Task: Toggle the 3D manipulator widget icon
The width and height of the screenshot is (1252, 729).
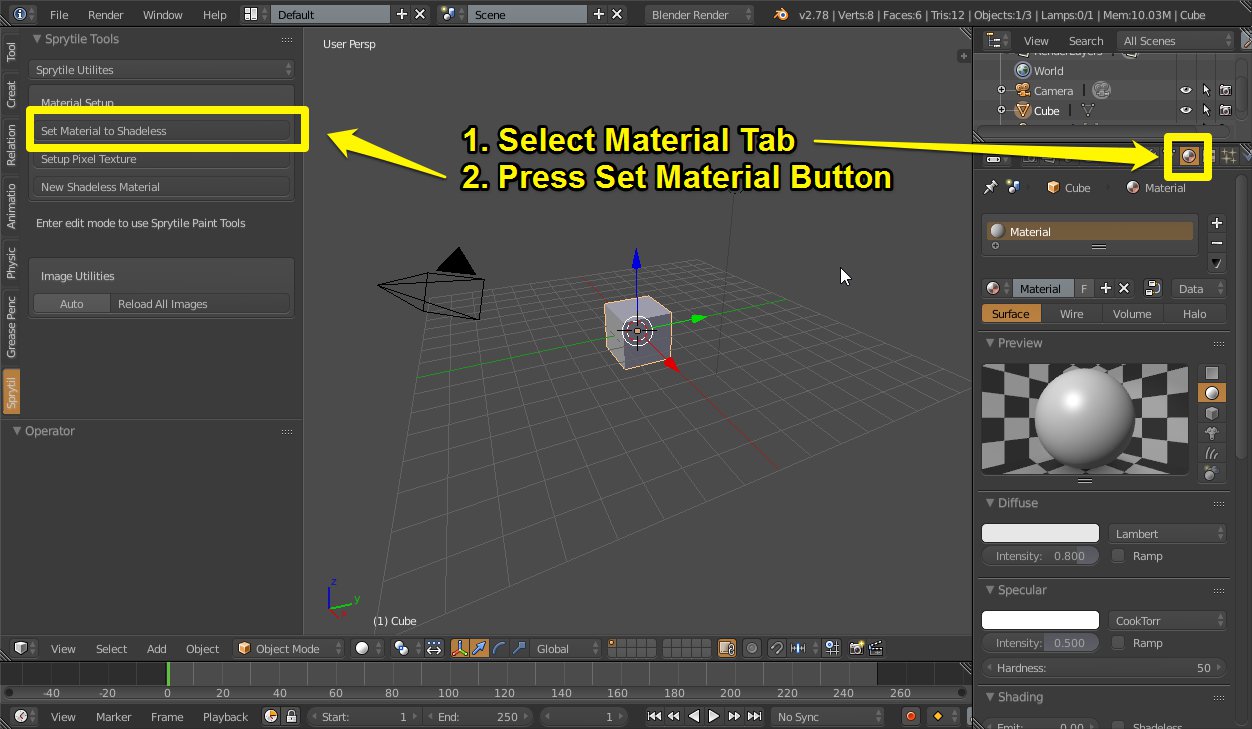Action: (460, 648)
